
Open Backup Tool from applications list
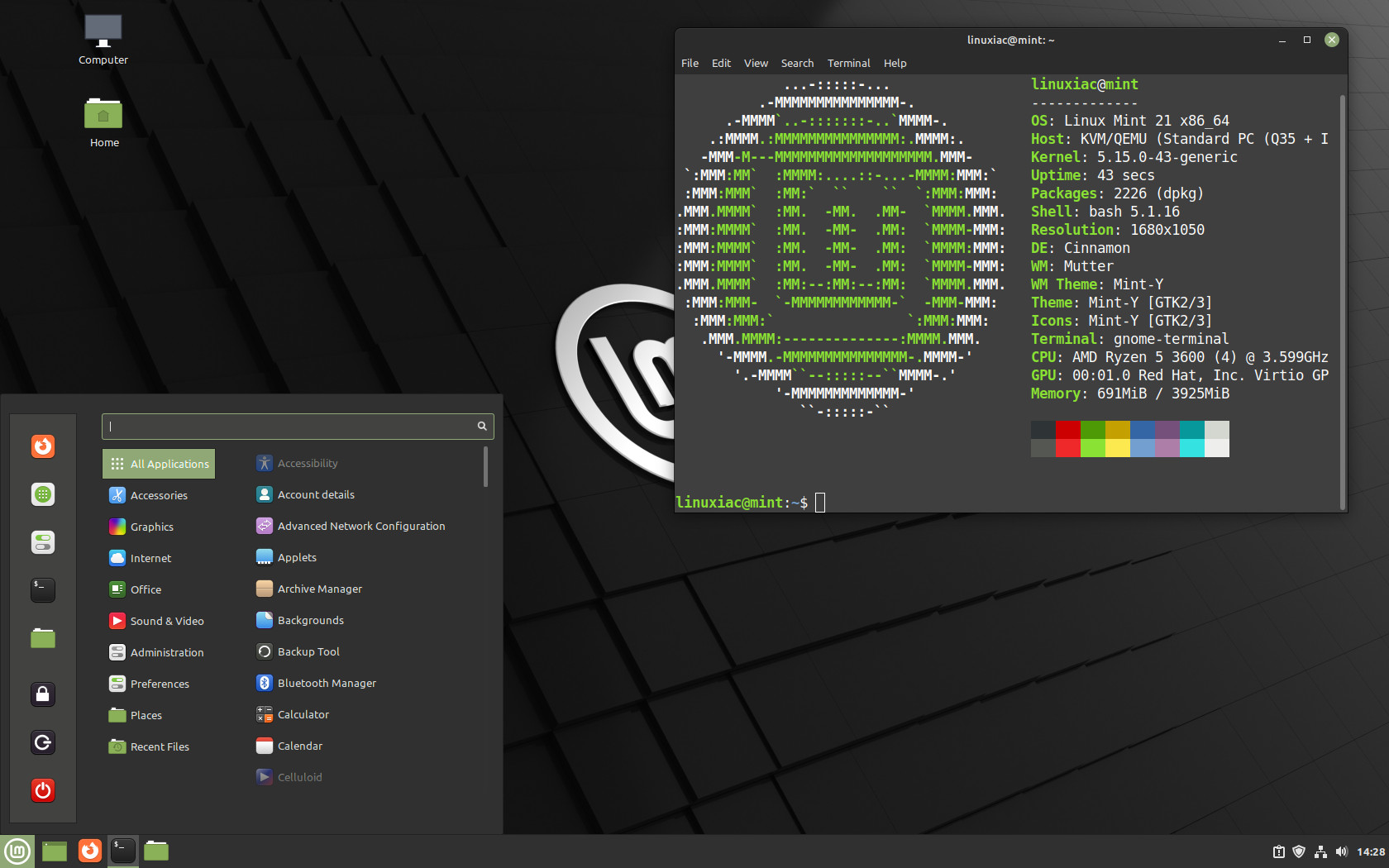click(x=298, y=651)
